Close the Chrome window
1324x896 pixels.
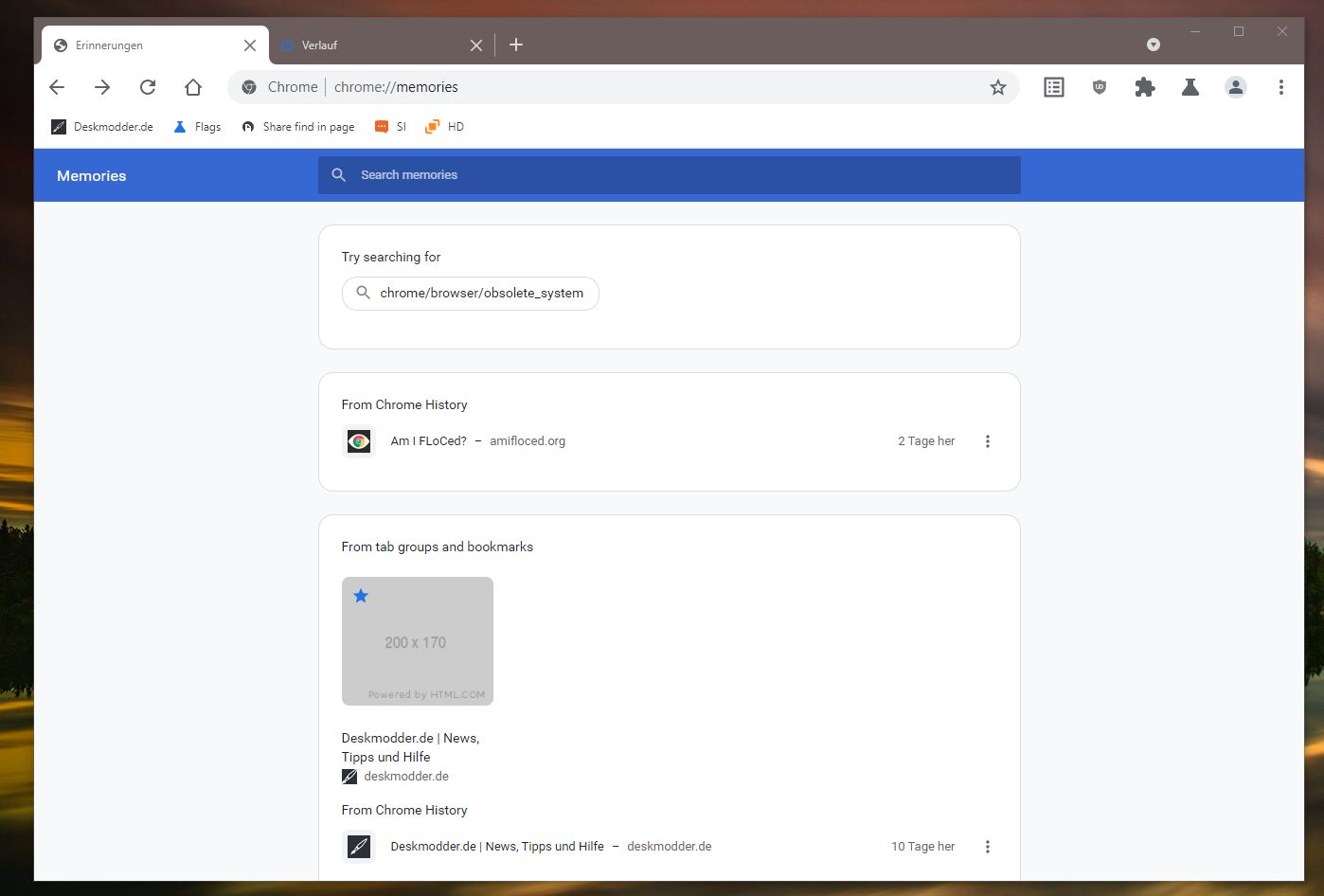click(x=1282, y=31)
